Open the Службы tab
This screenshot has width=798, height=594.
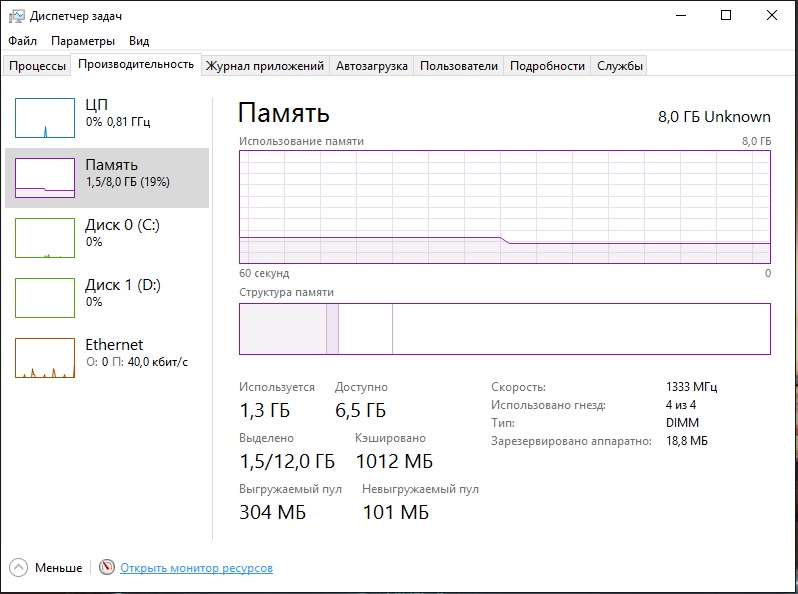point(620,66)
